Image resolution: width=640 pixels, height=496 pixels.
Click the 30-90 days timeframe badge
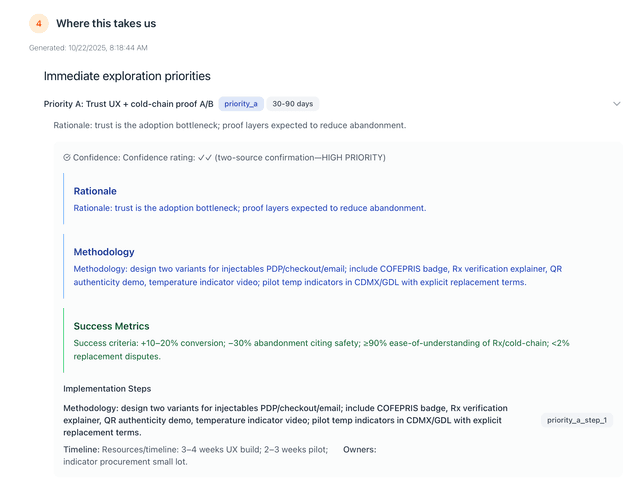[x=293, y=103]
